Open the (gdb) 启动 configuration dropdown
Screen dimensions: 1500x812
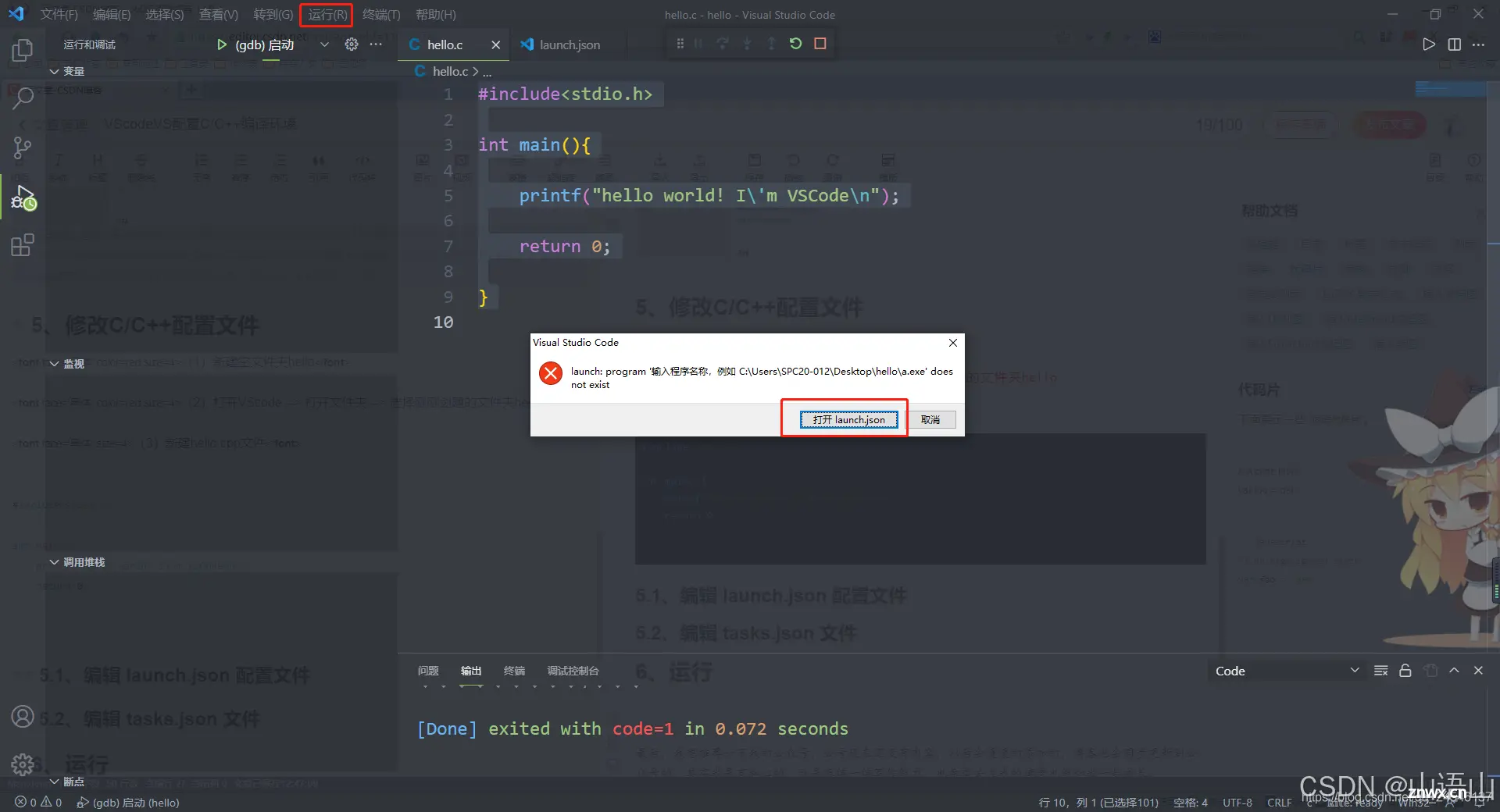coord(324,45)
